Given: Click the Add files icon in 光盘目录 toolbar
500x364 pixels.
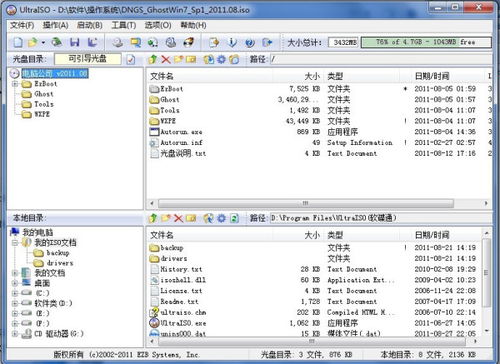Looking at the screenshot, I should (x=209, y=59).
